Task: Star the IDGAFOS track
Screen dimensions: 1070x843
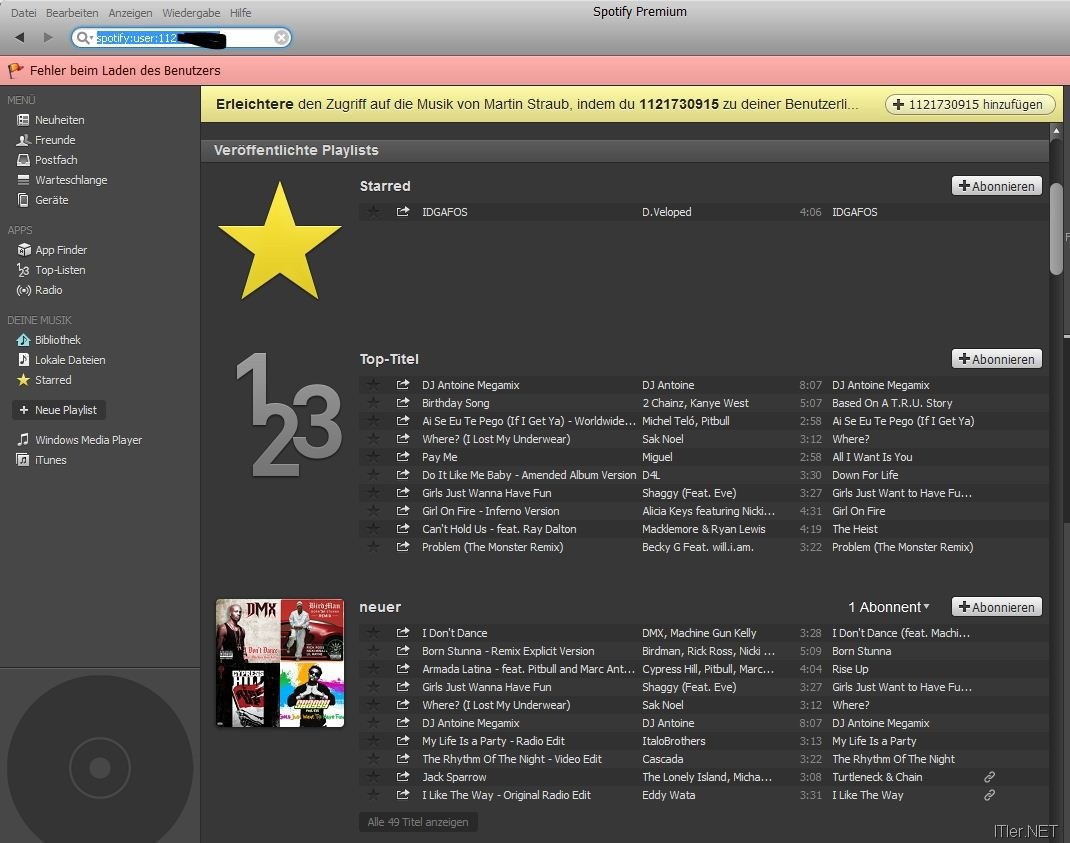Action: (373, 212)
